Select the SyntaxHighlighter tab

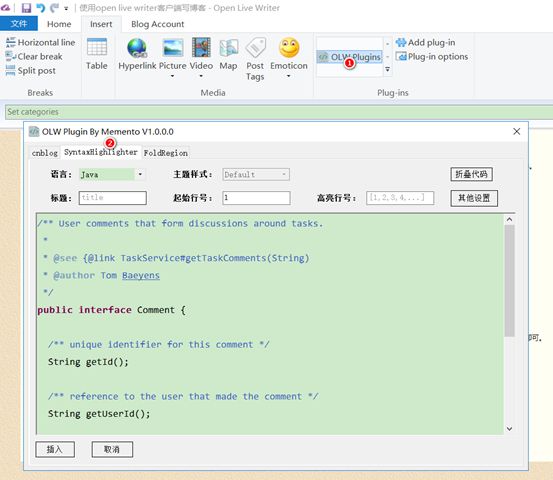[101, 152]
